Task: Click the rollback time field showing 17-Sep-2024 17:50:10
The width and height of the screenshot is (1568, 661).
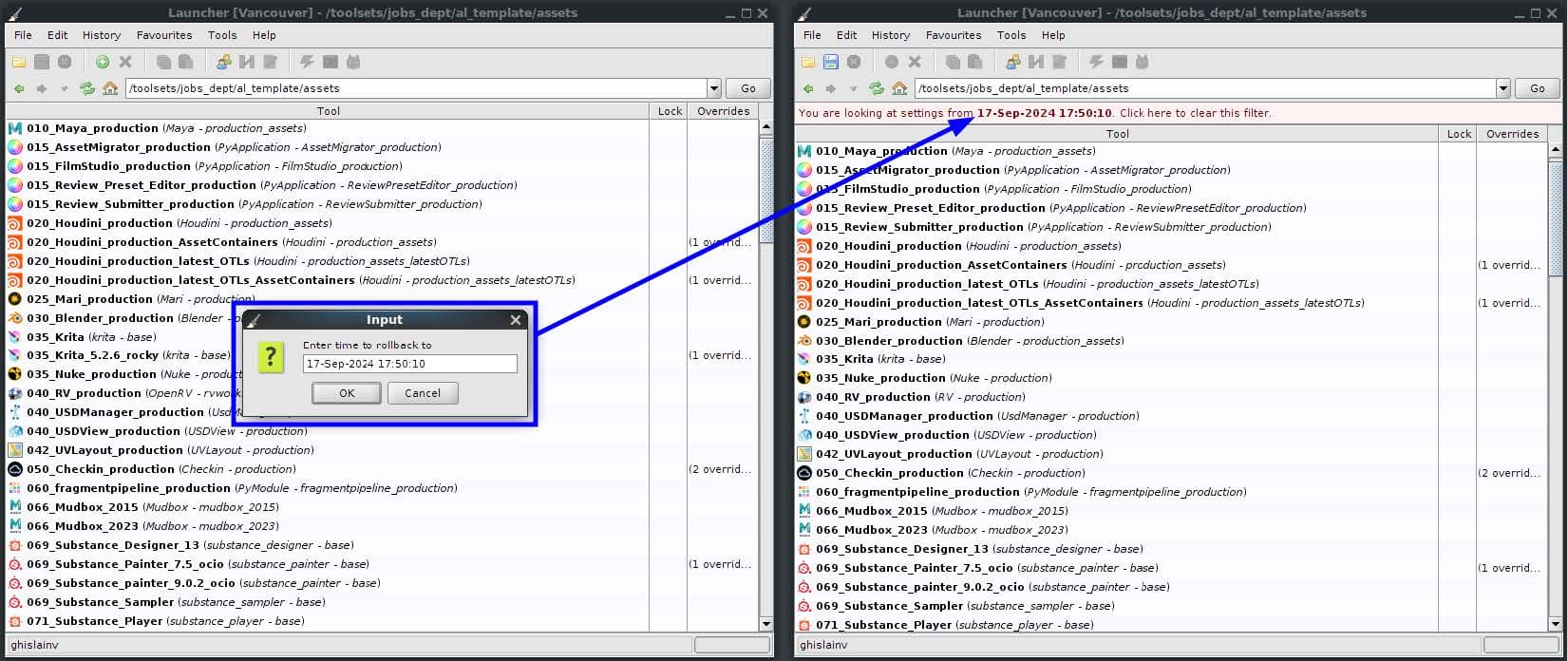Action: pos(410,364)
